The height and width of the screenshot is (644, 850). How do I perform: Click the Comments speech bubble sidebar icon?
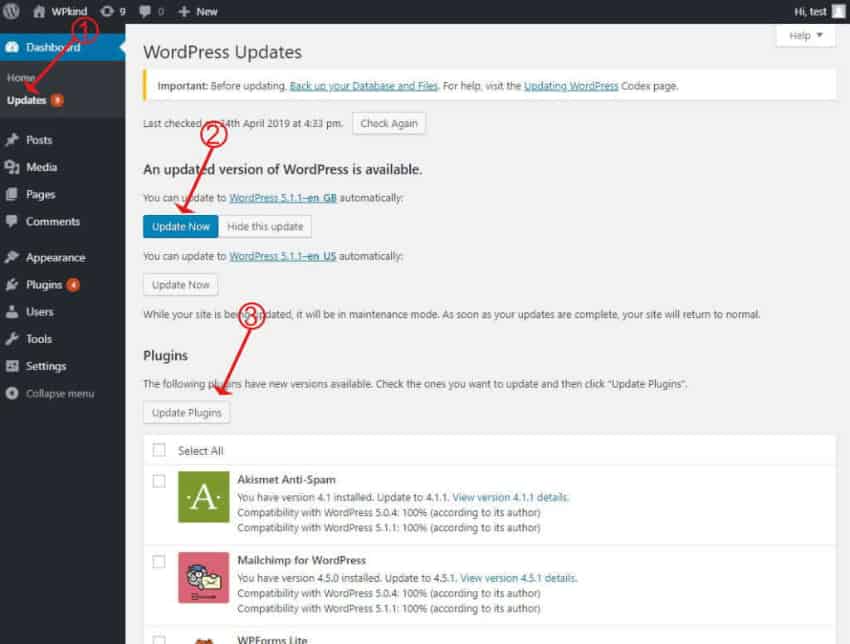[x=11, y=221]
